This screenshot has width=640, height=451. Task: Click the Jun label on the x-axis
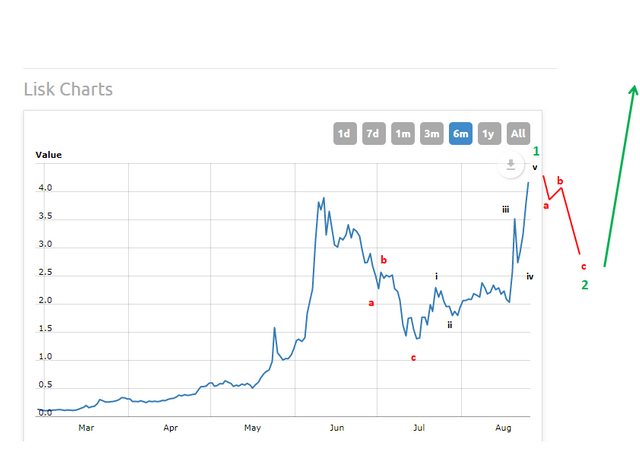pyautogui.click(x=336, y=427)
